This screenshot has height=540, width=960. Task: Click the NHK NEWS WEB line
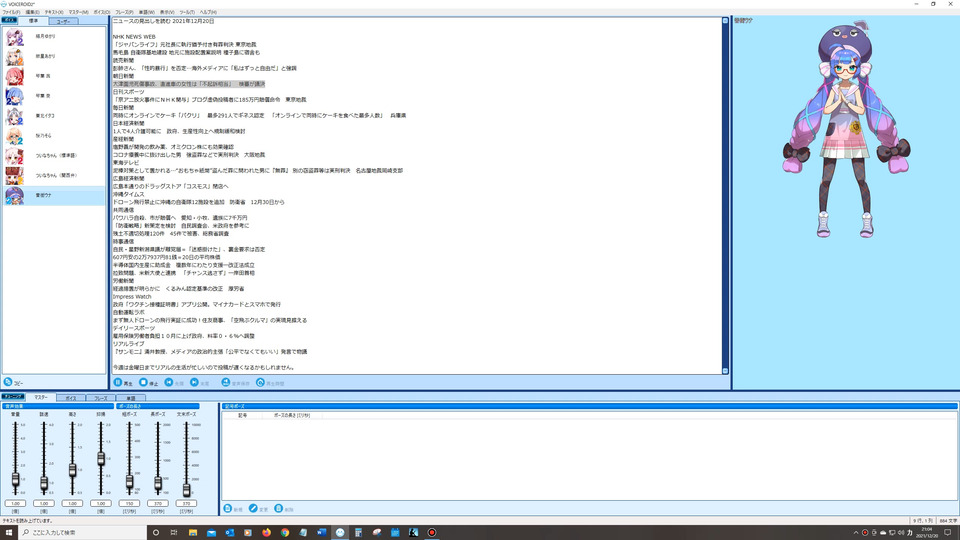click(134, 37)
